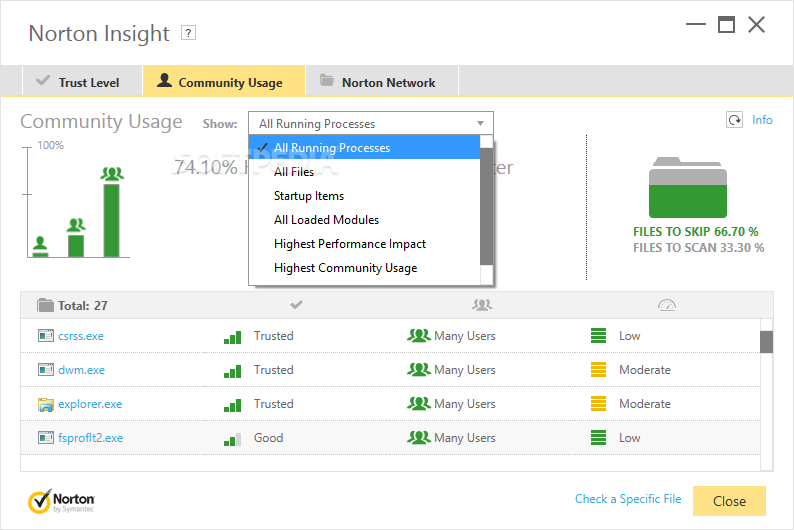Choose Highest Community Usage option
Screen dimensions: 794x530
pyautogui.click(x=364, y=268)
